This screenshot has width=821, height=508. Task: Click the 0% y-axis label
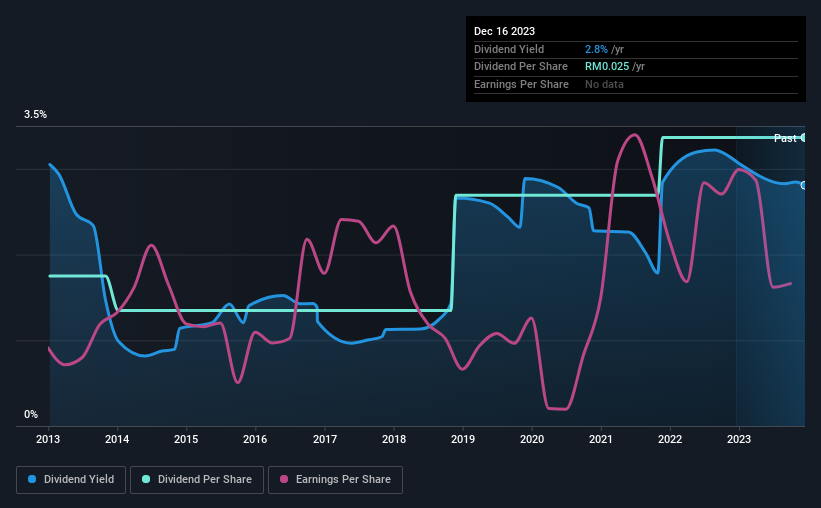[31, 414]
